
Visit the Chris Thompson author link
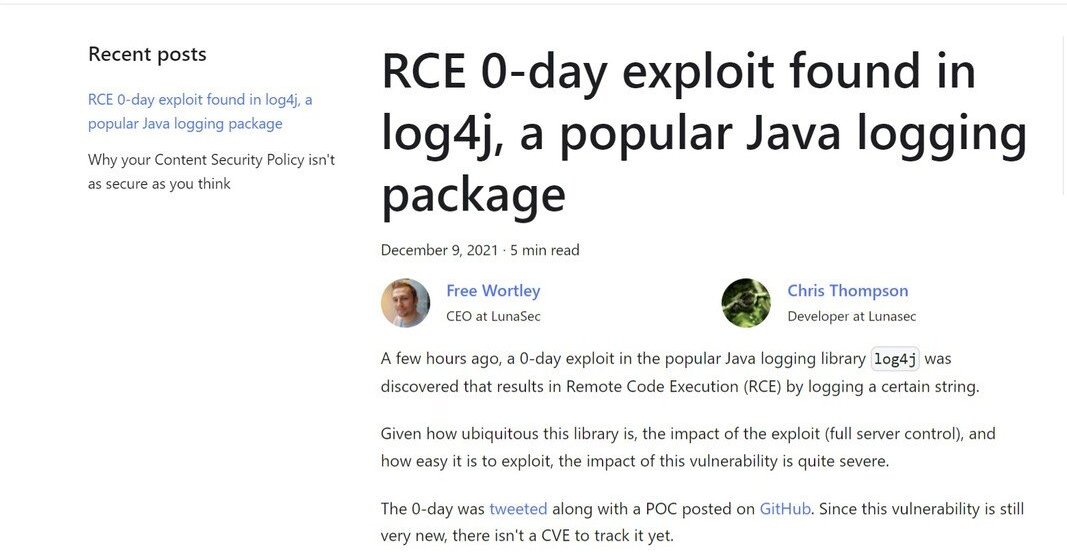(848, 291)
